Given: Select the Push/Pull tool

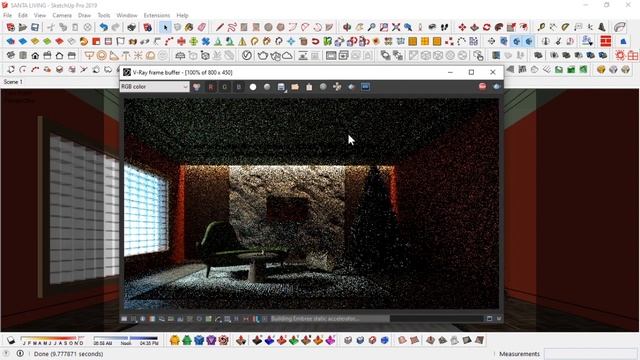Looking at the screenshot, I should (x=474, y=27).
